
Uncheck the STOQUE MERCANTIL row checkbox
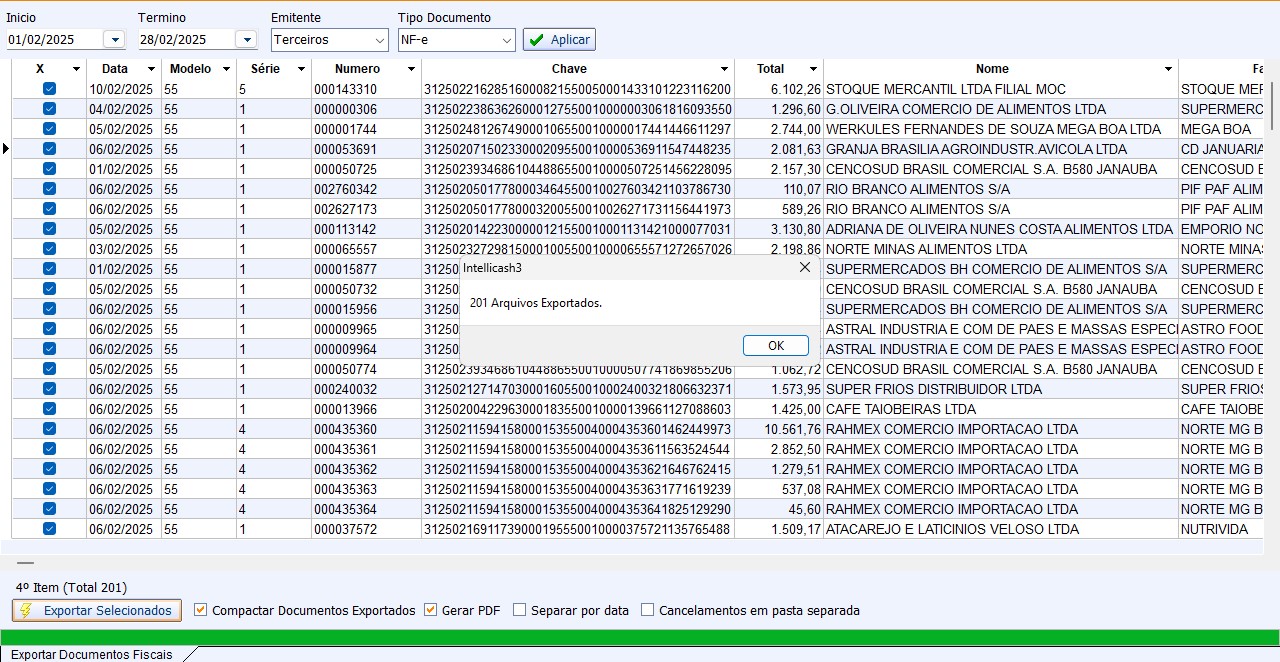[x=49, y=89]
